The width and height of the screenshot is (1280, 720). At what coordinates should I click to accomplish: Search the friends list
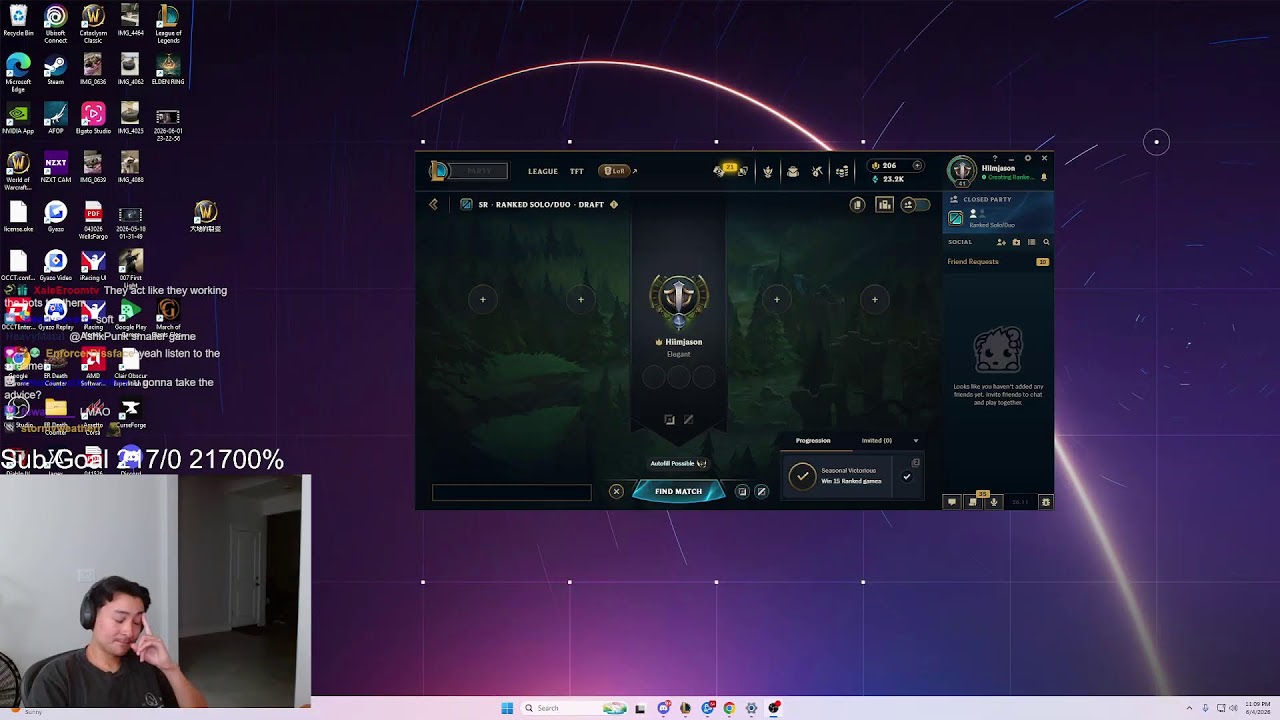coord(1046,242)
